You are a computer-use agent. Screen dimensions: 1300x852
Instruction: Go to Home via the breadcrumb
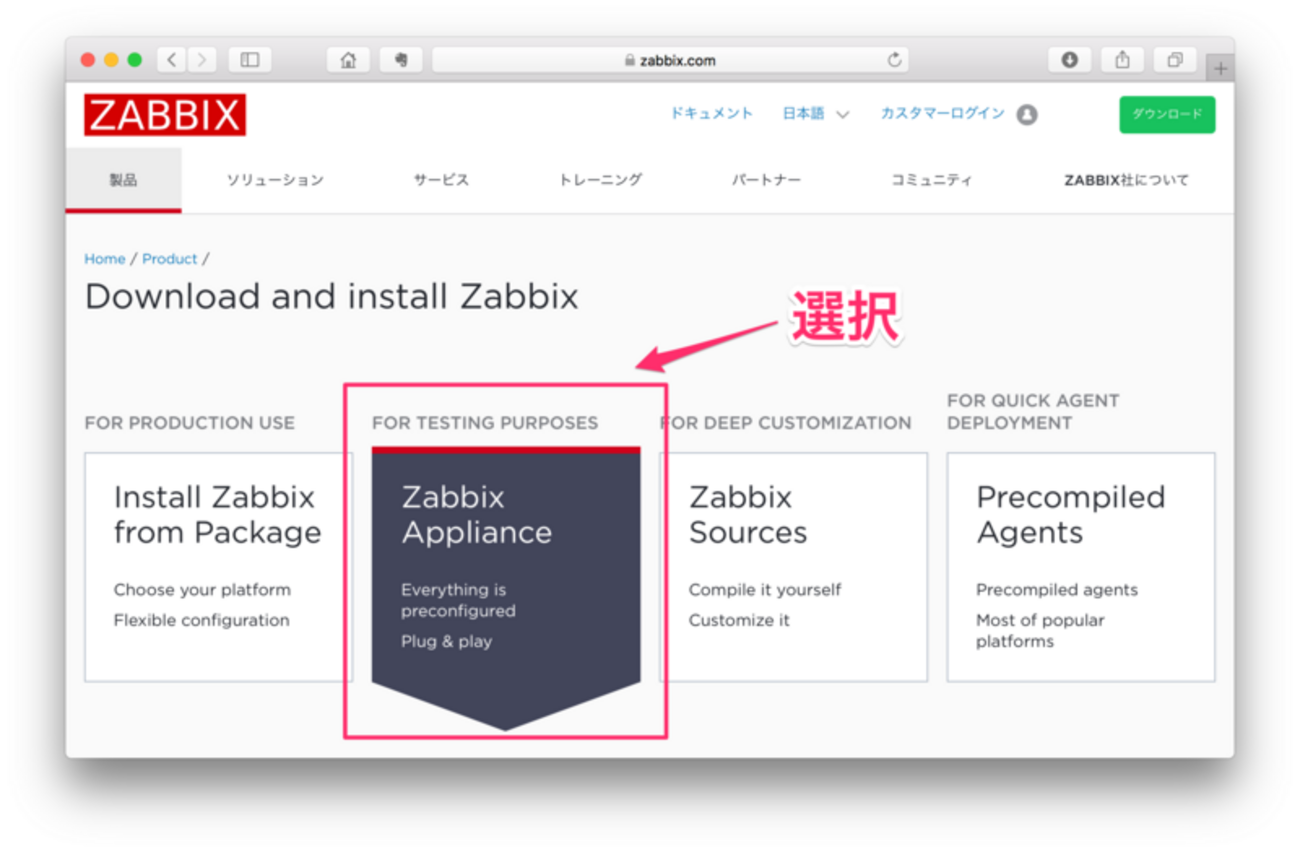pos(104,258)
